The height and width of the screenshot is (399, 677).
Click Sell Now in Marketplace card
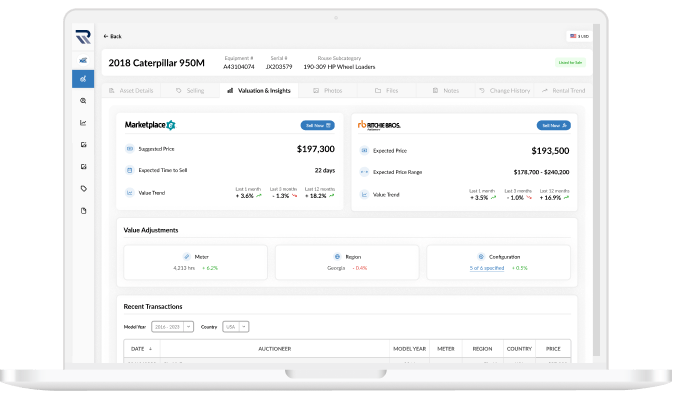click(317, 125)
